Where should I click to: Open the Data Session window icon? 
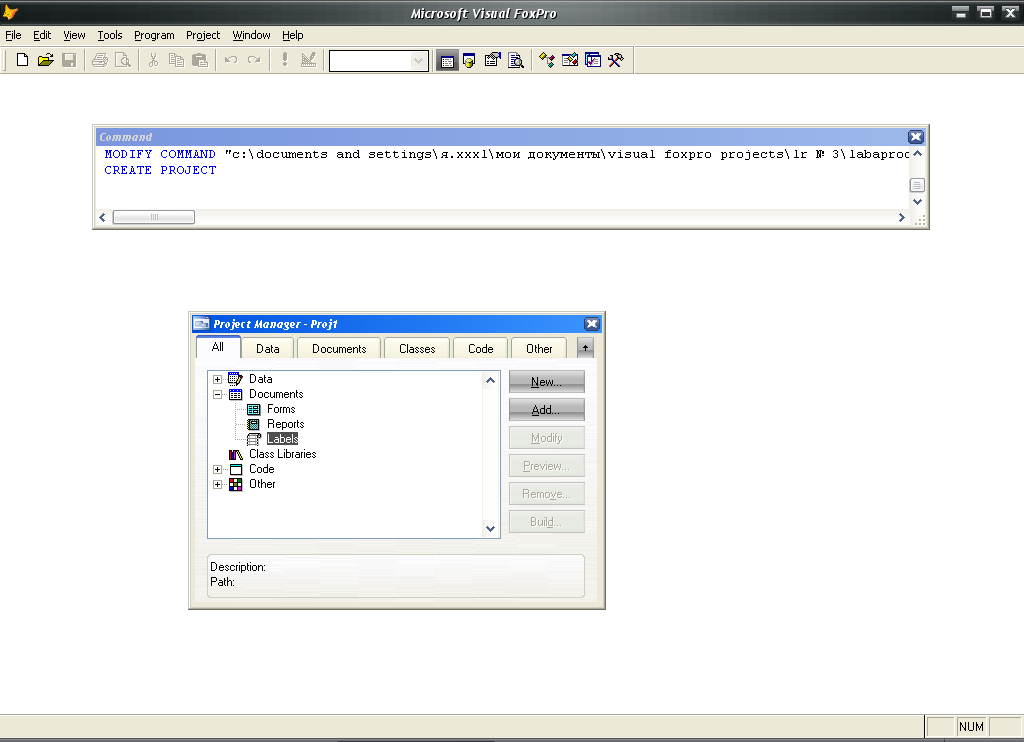pos(470,61)
